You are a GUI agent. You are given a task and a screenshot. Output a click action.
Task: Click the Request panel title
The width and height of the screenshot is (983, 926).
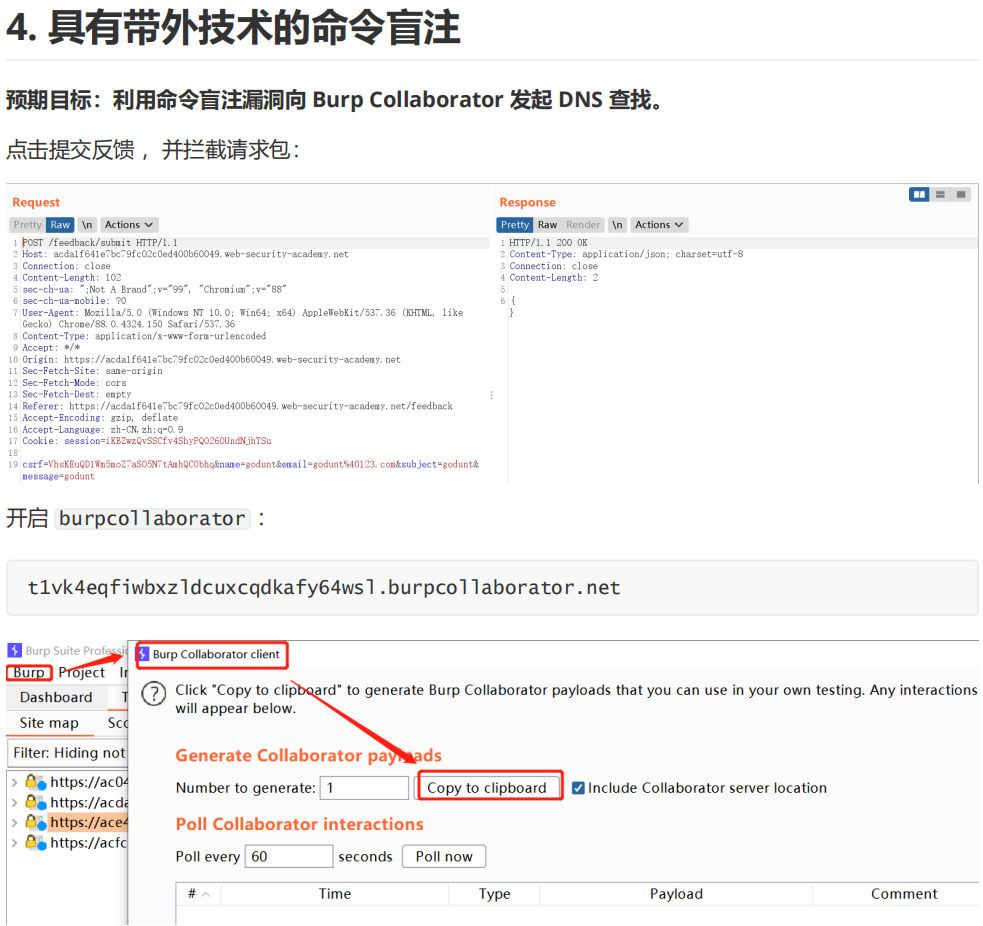(x=36, y=202)
